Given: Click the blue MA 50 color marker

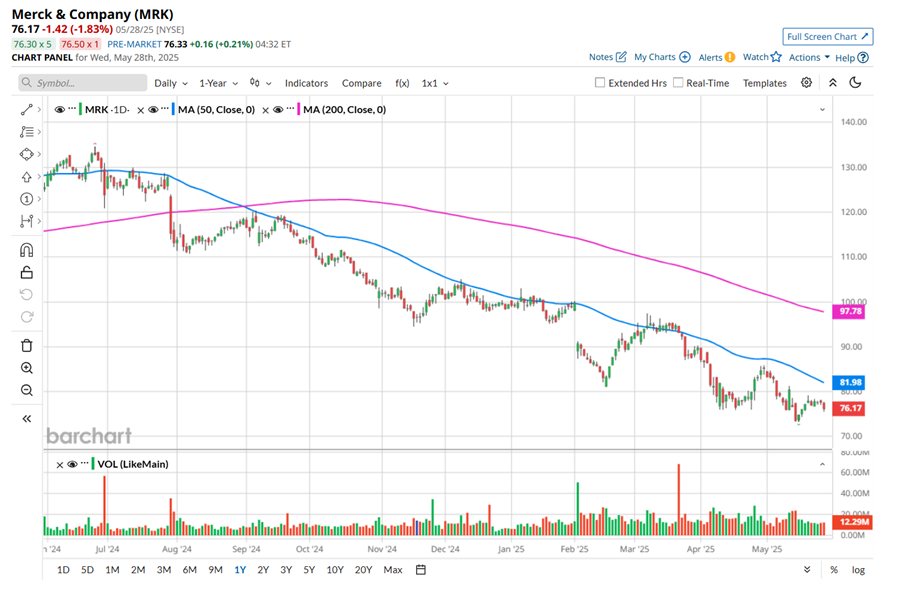Looking at the screenshot, I should click(173, 109).
